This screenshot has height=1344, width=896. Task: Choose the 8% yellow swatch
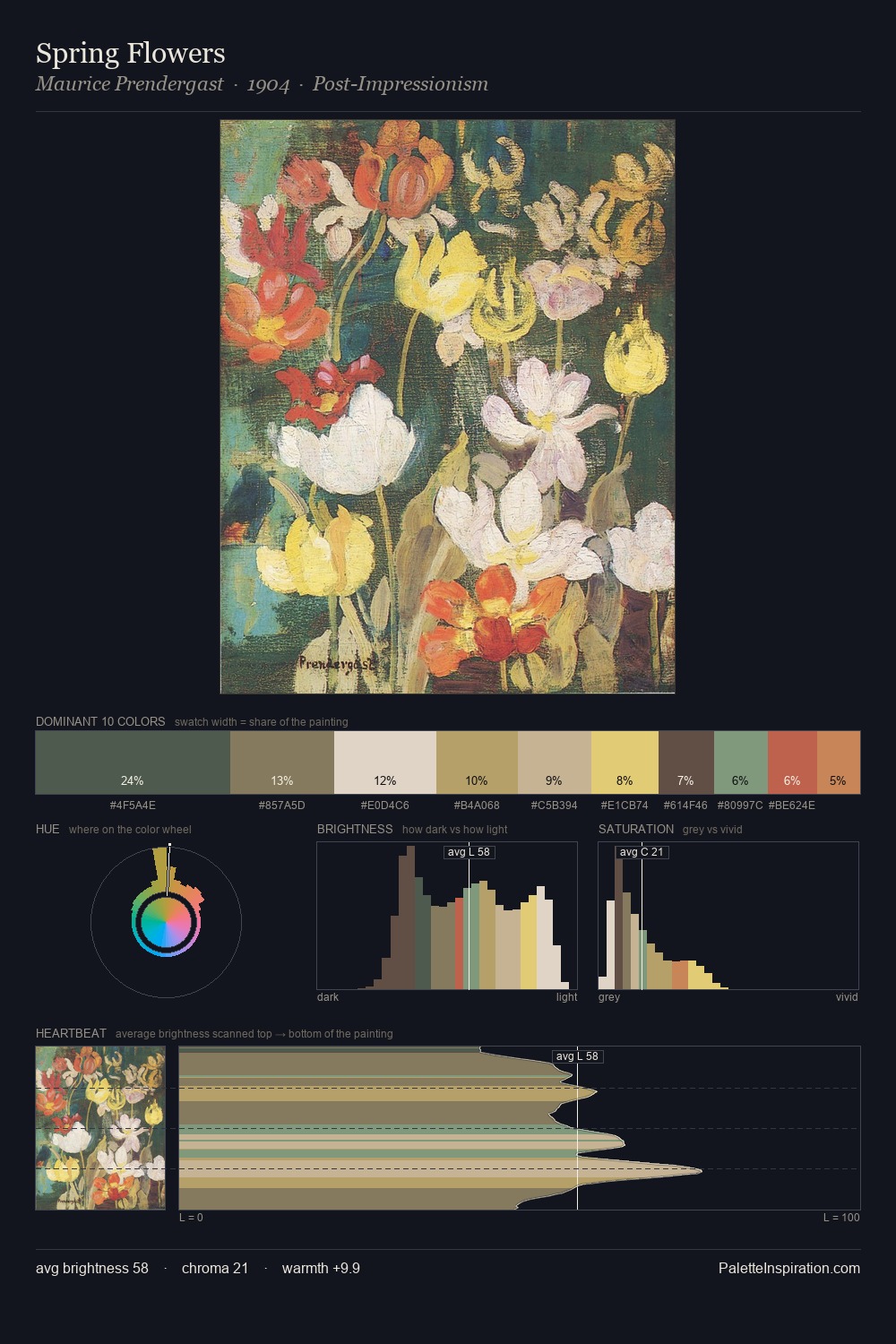[x=625, y=762]
